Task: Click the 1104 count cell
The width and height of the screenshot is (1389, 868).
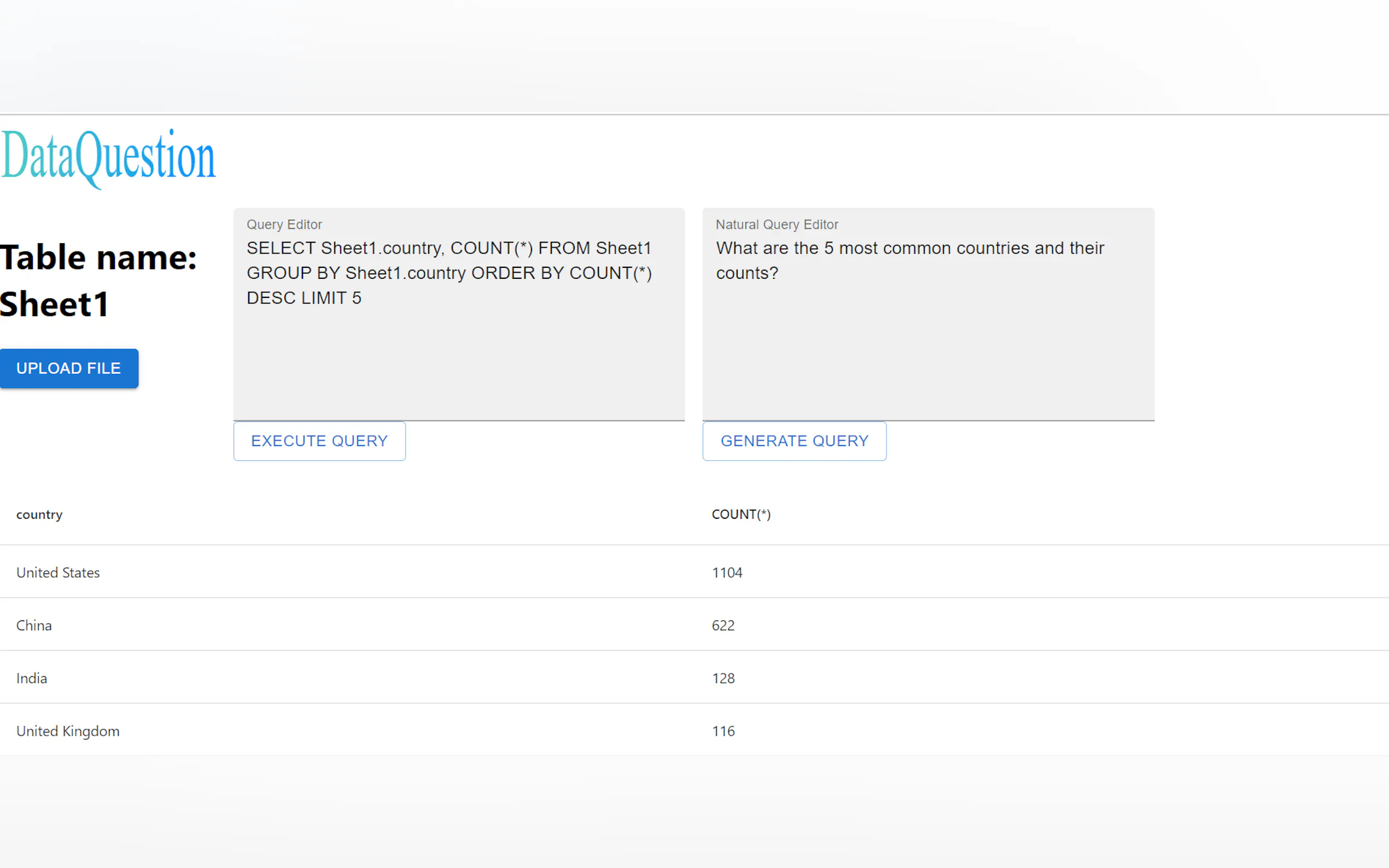Action: pyautogui.click(x=727, y=572)
